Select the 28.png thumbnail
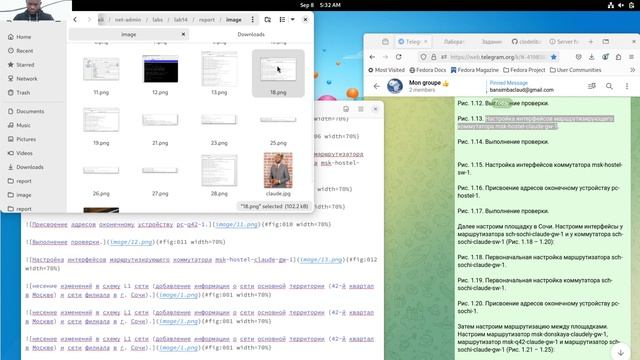Screen dimensions: 640x360 coord(219,170)
